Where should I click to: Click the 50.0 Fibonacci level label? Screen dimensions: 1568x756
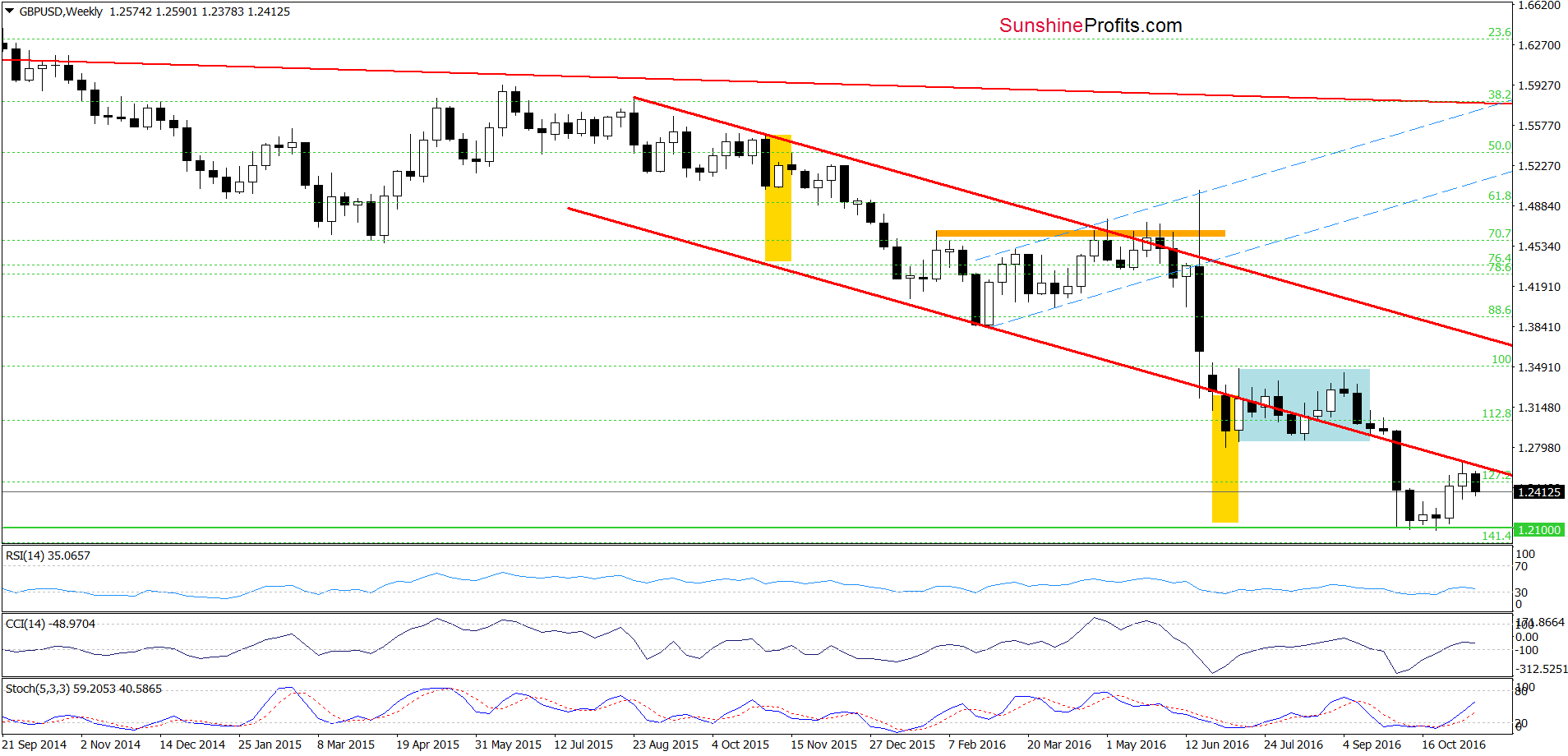pyautogui.click(x=1499, y=145)
